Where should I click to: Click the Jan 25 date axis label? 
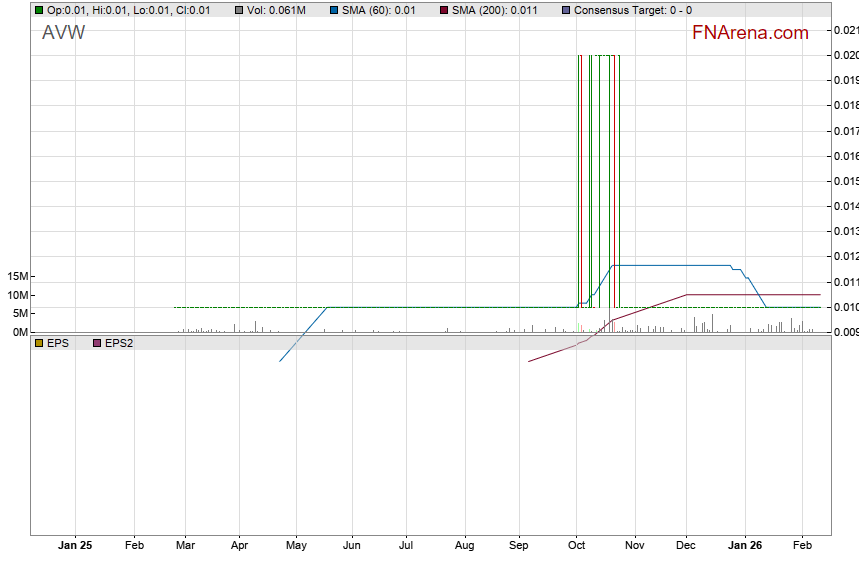pos(75,546)
